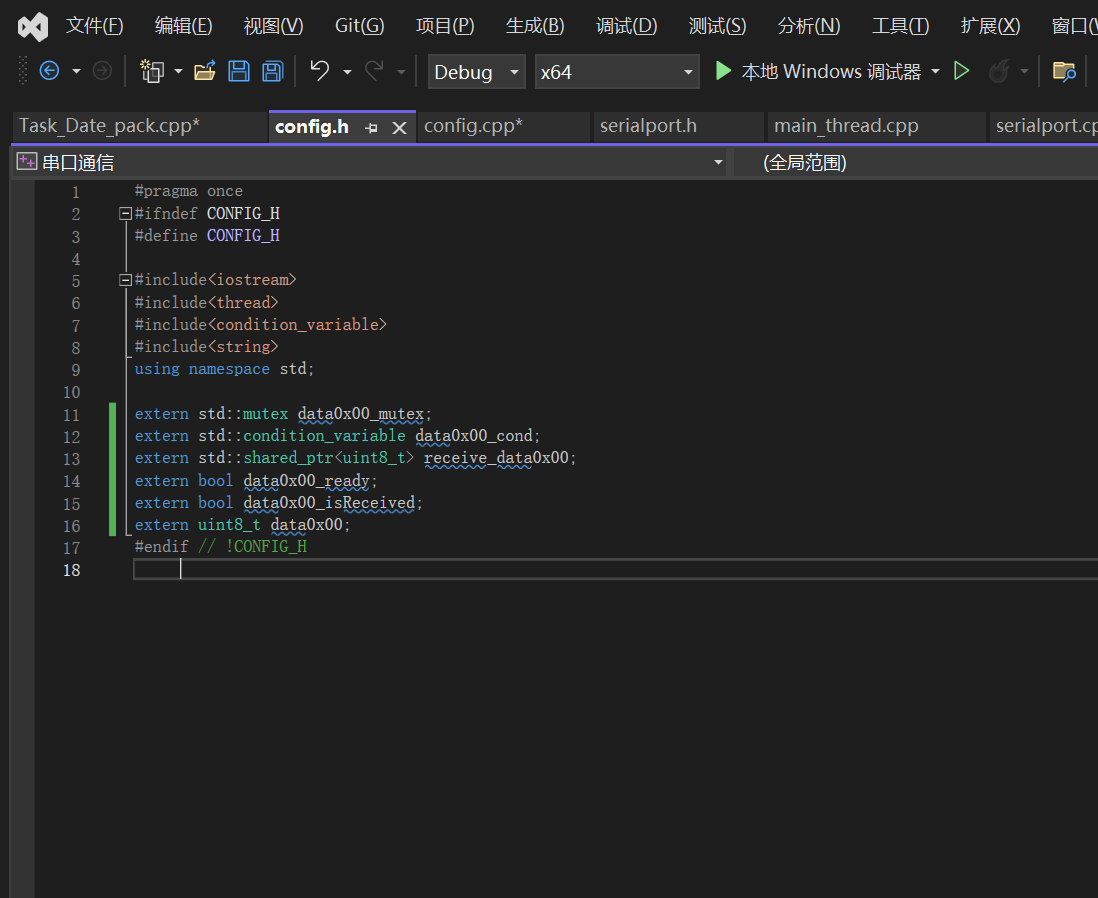Click the Navigate Forward arrow icon
Image resolution: width=1098 pixels, height=898 pixels.
tap(102, 71)
